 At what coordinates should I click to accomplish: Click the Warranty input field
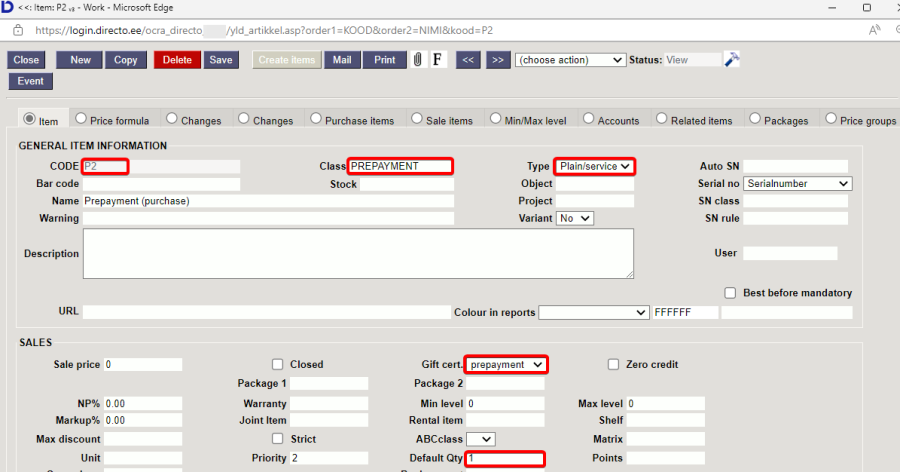329,404
